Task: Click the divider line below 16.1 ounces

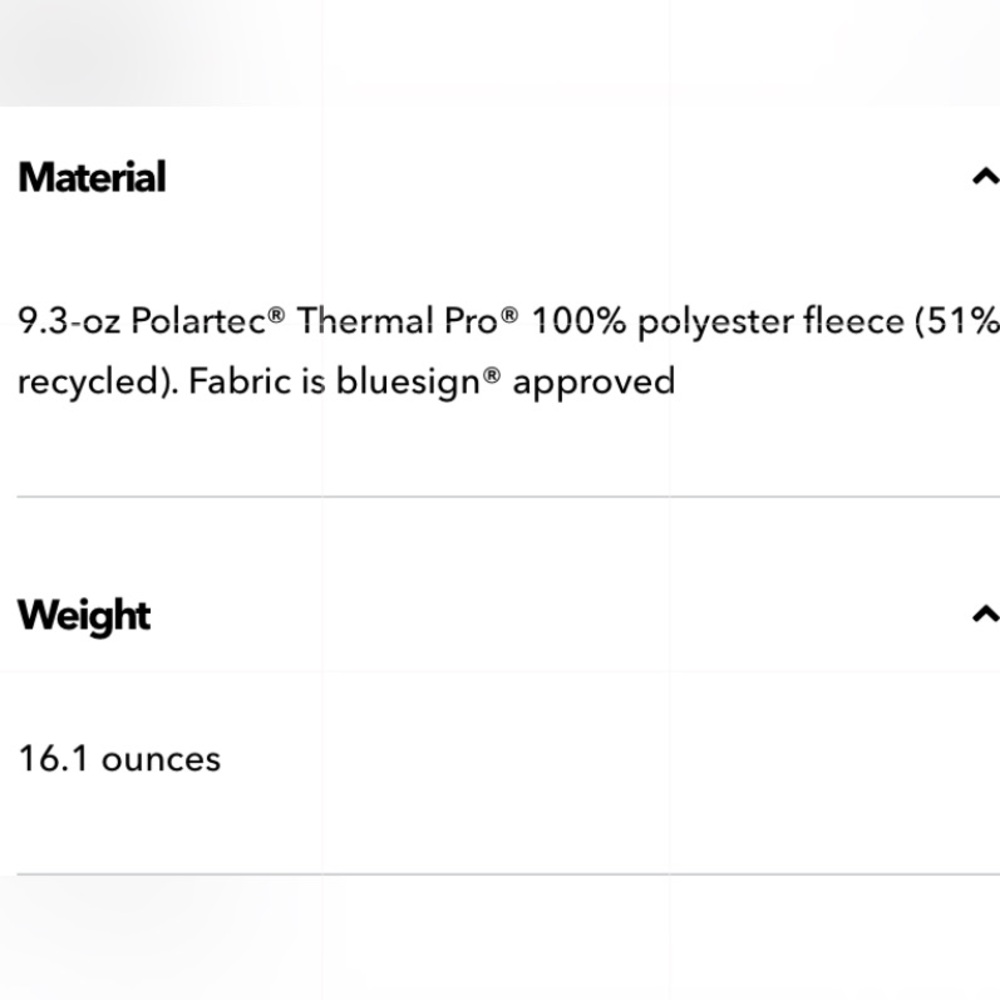Action: pyautogui.click(x=508, y=874)
